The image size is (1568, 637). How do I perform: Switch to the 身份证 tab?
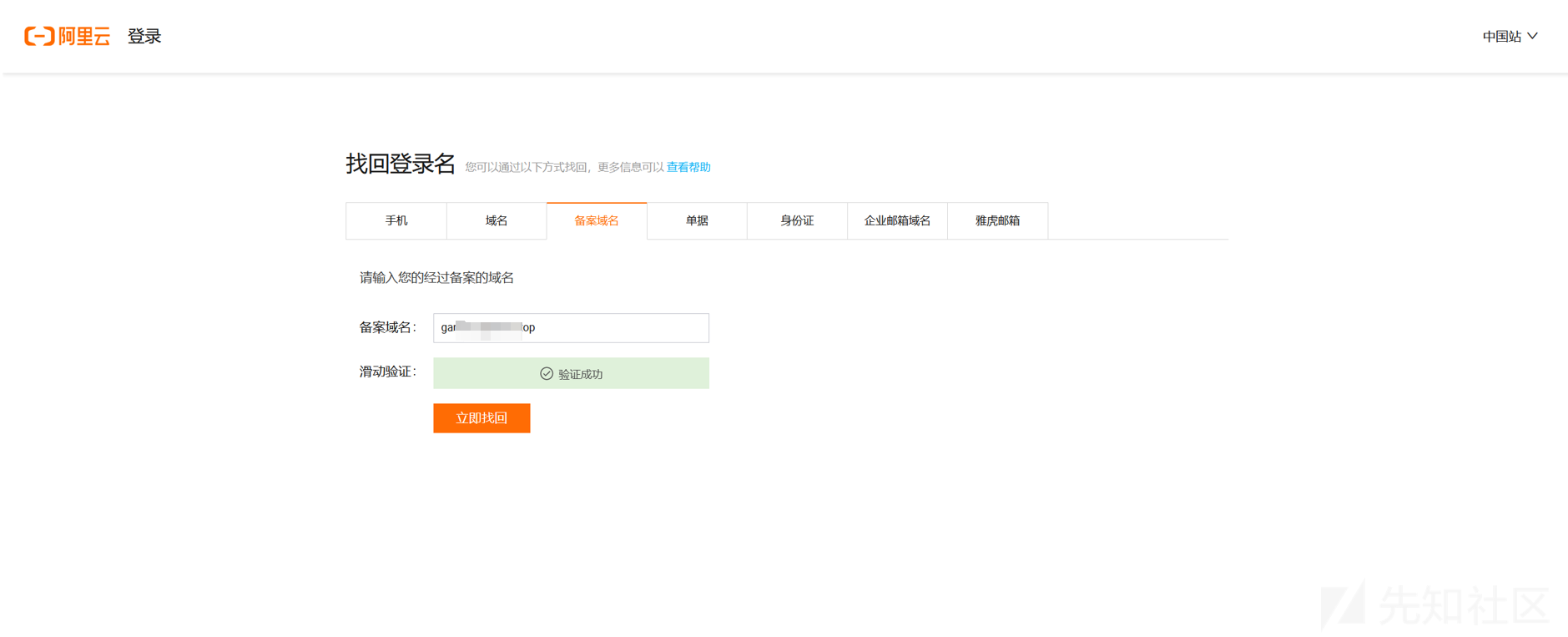click(797, 220)
